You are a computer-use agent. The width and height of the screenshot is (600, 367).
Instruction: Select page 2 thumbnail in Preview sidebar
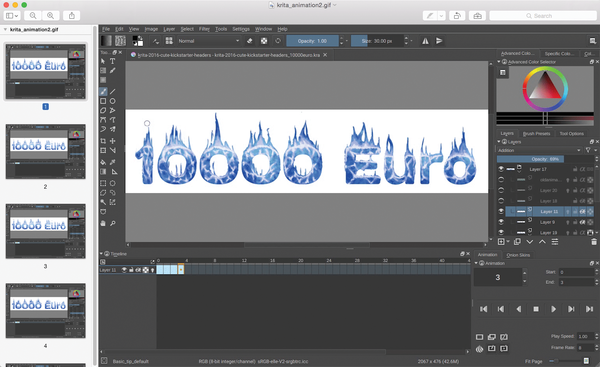(x=46, y=152)
